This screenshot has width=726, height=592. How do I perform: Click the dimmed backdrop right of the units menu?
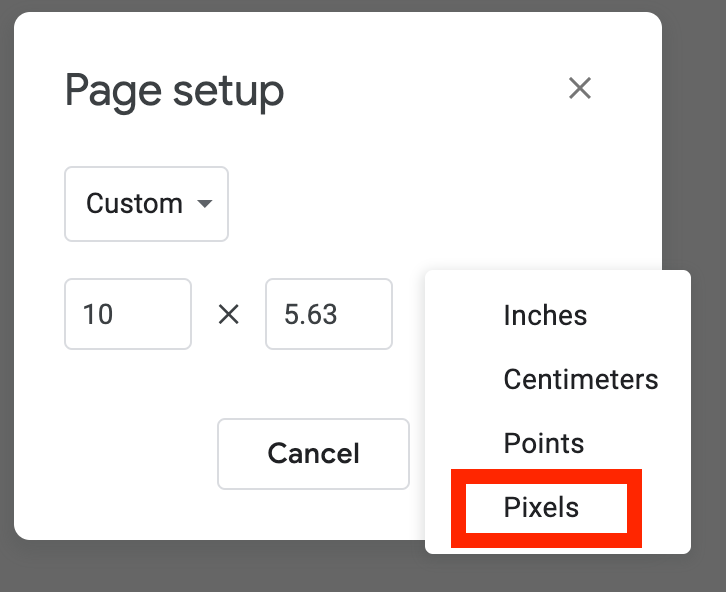coord(708,400)
